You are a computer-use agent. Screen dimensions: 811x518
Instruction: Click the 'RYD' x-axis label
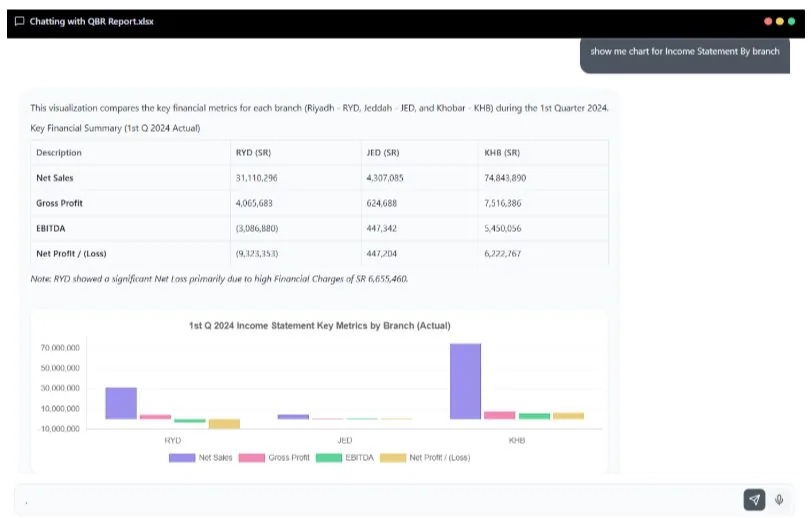click(173, 440)
